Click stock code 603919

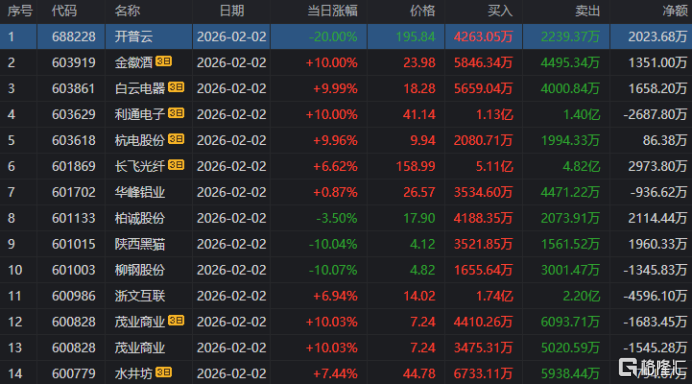tap(73, 63)
